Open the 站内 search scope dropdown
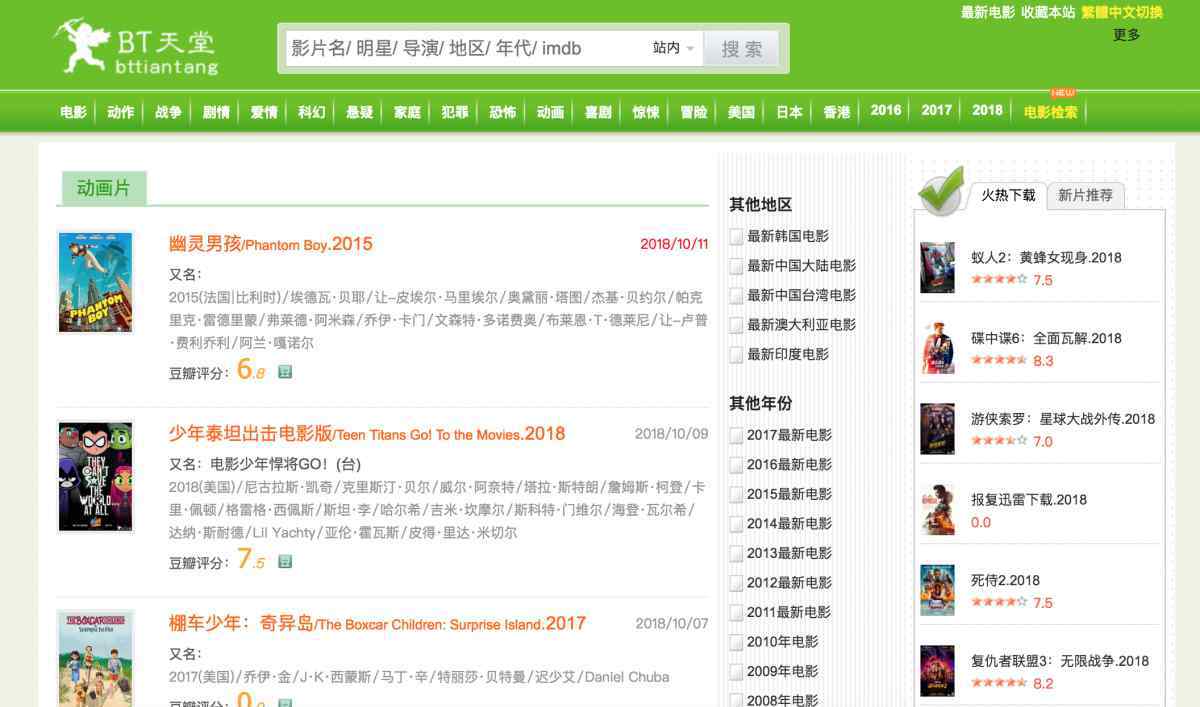 click(673, 48)
